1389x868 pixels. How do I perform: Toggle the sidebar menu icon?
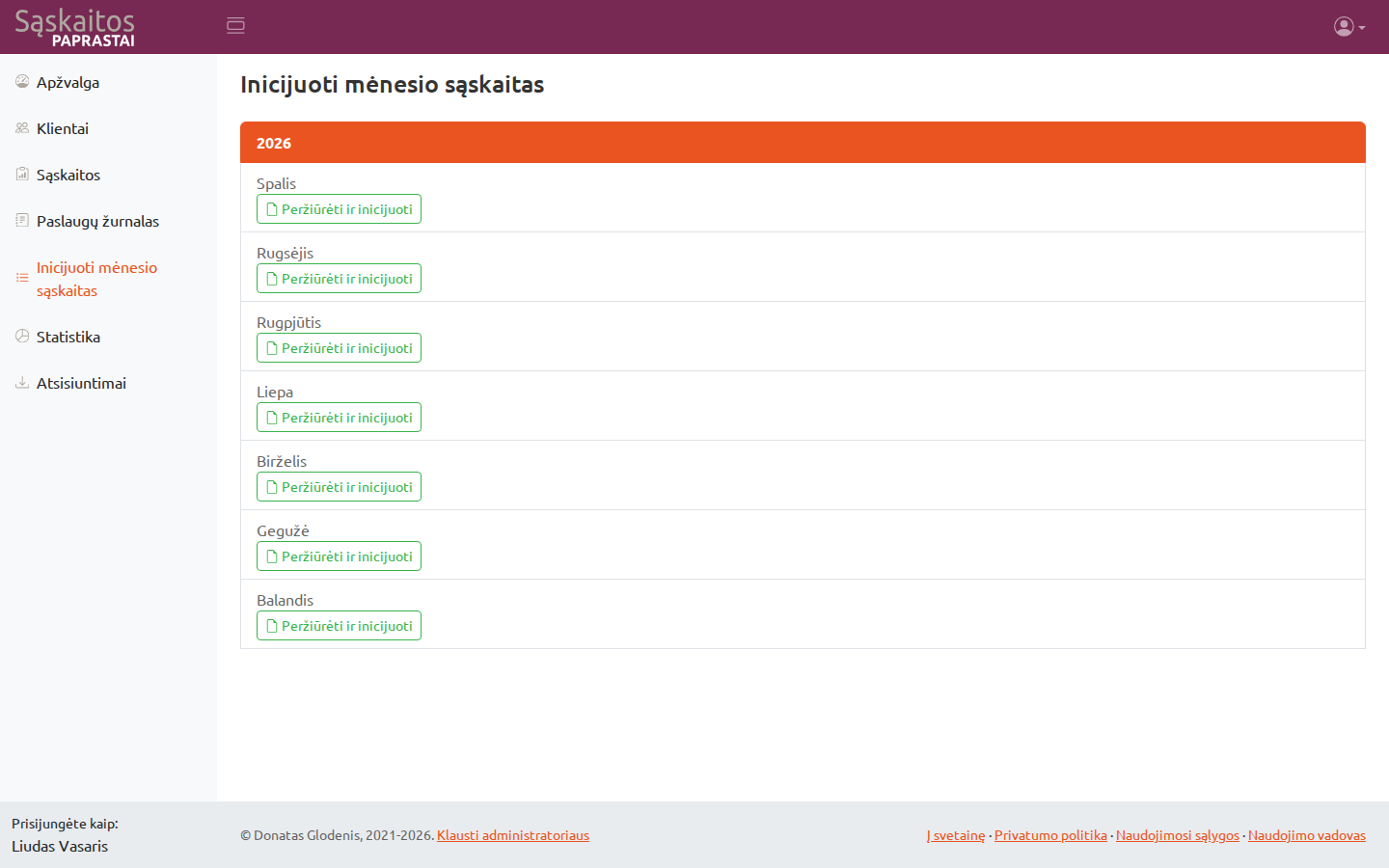coord(235,26)
